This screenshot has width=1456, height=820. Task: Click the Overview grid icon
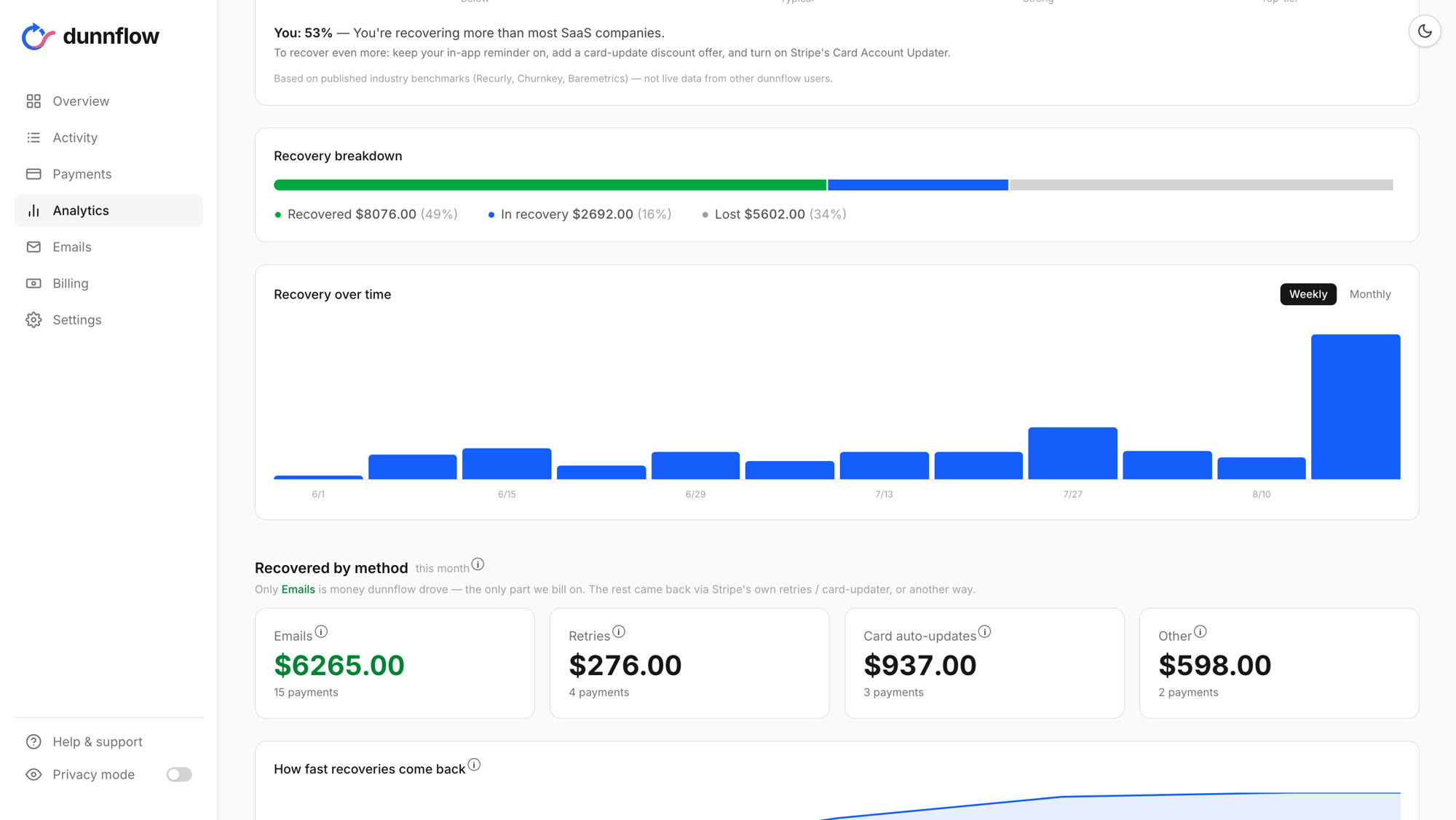[x=33, y=101]
